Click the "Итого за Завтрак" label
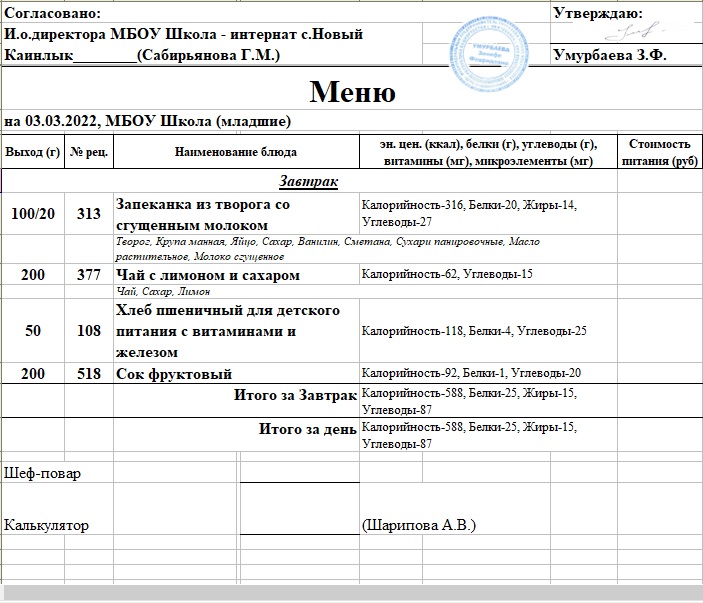Image resolution: width=703 pixels, height=603 pixels. click(295, 396)
